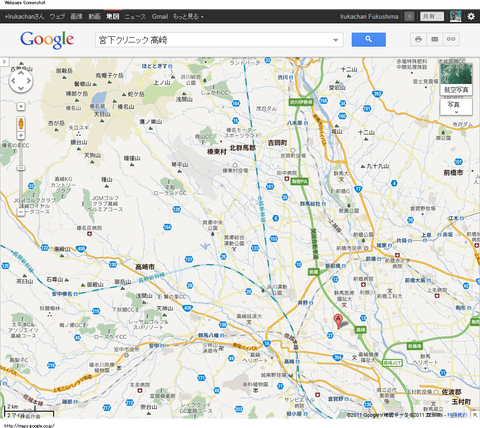480x428 pixels.
Task: Click the 高崎市 city label
Action: [x=145, y=267]
